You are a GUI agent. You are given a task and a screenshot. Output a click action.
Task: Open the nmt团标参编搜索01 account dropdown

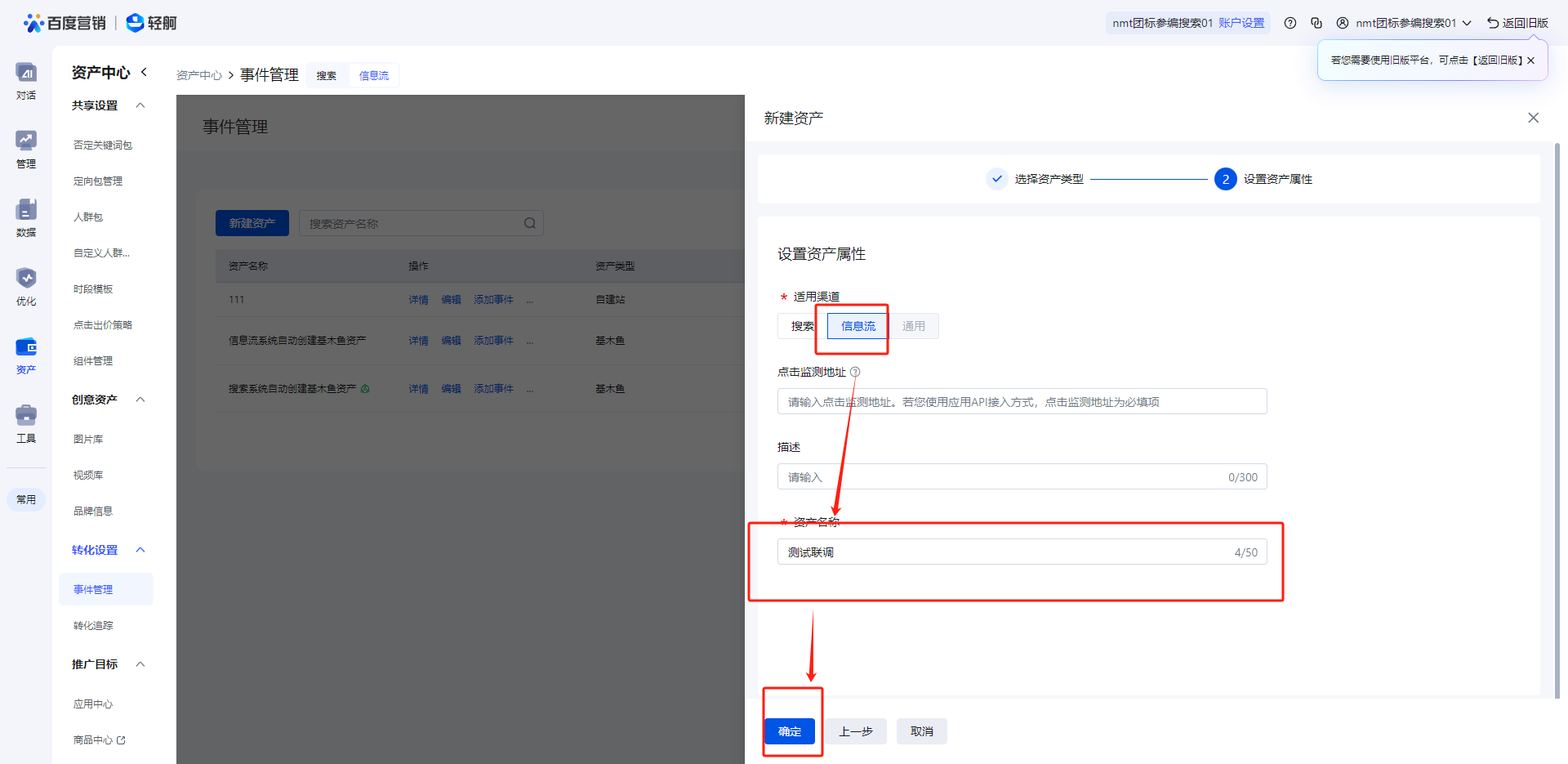(x=1413, y=23)
